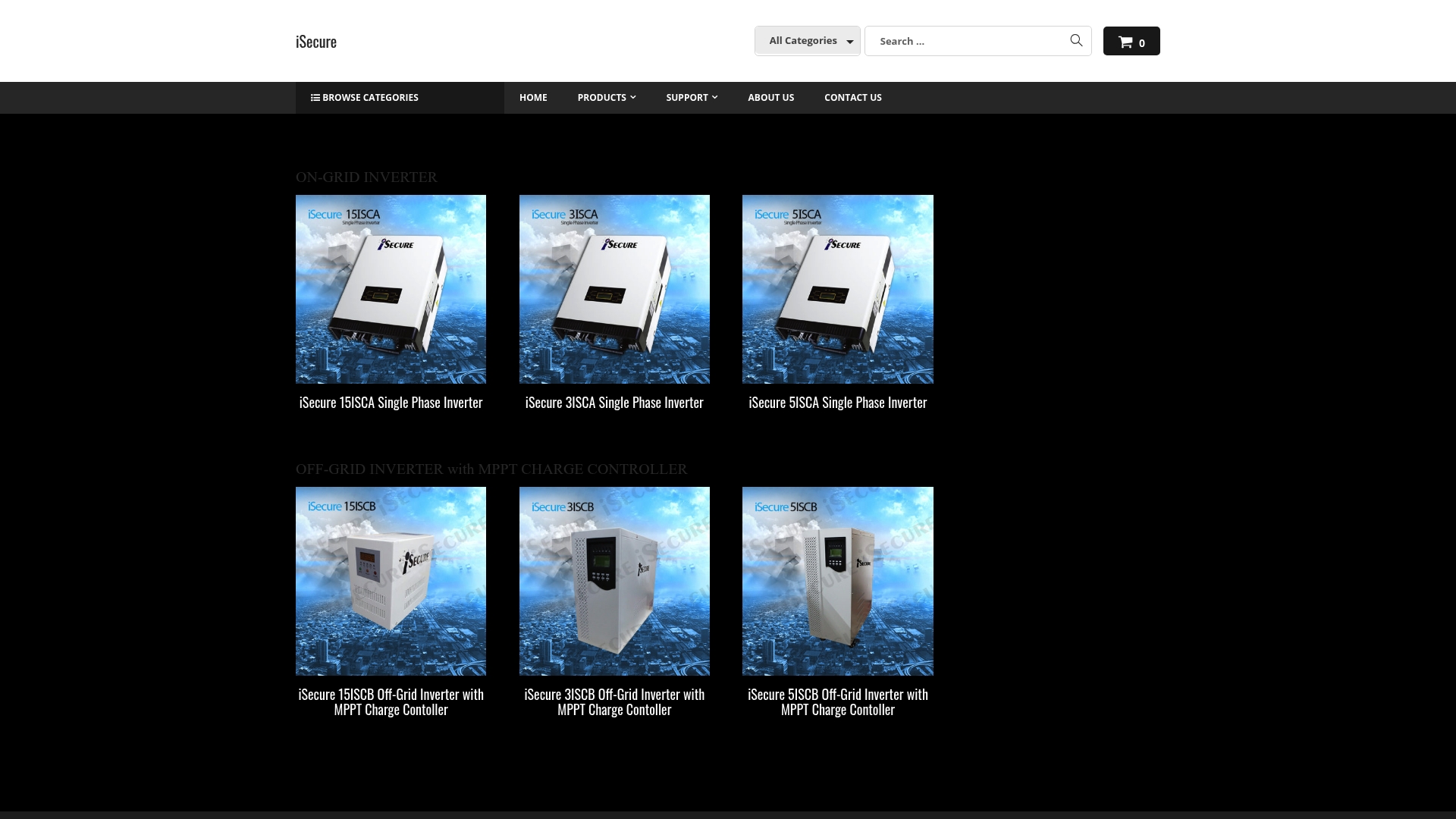The image size is (1456, 819).
Task: Open the Contact Us page
Action: click(852, 98)
